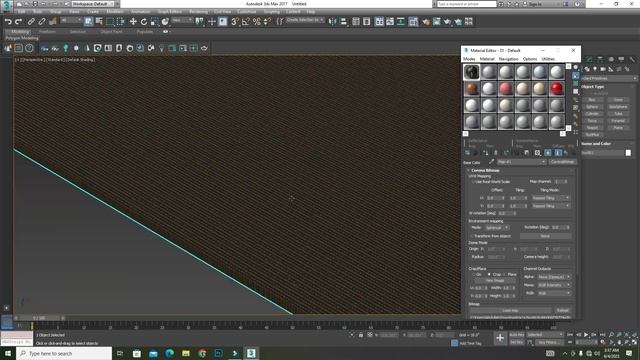Enable Transform from object checkbox
640x360 pixels.
click(473, 236)
